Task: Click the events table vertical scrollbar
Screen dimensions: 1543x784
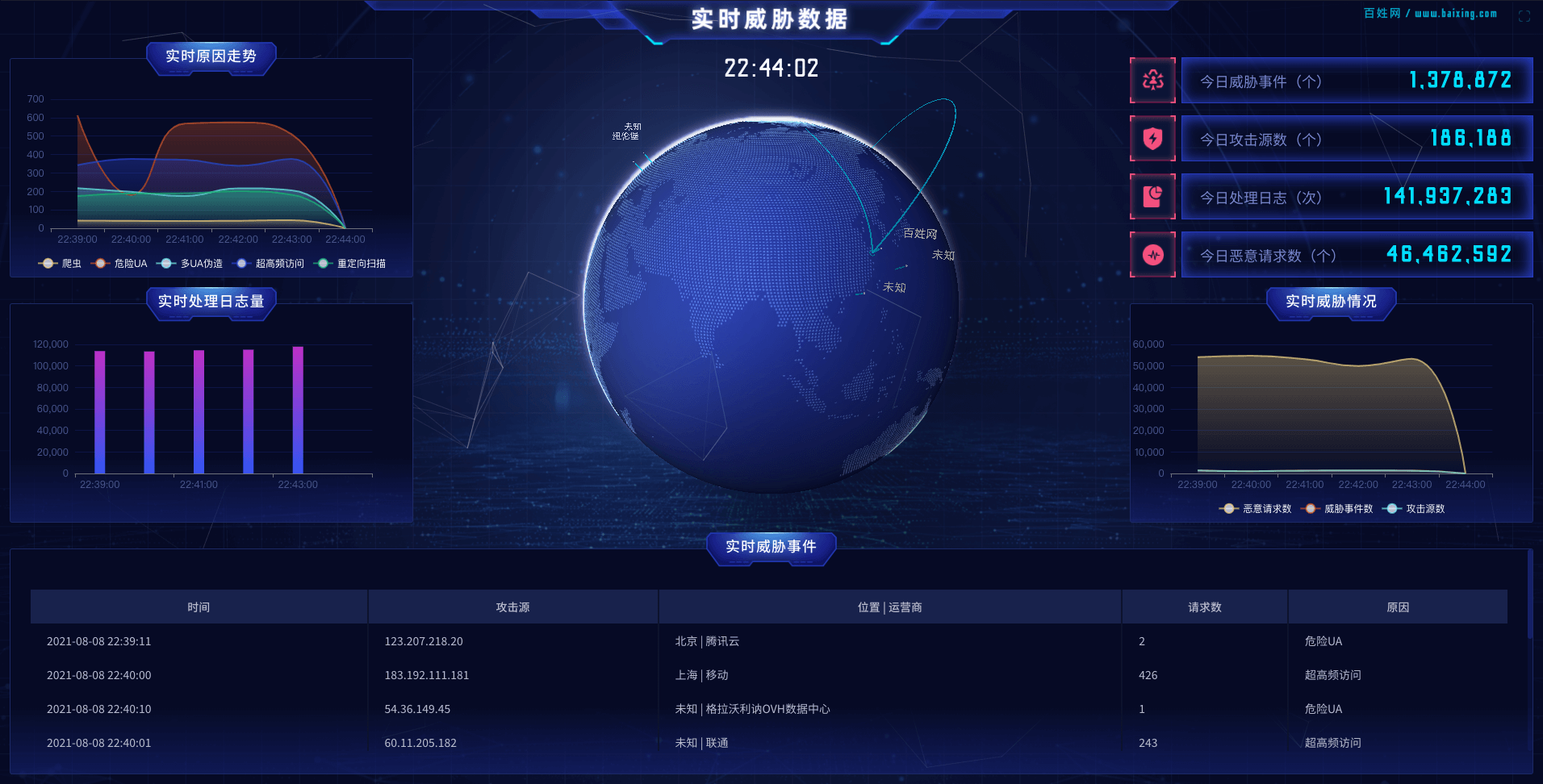Action: [x=1529, y=594]
